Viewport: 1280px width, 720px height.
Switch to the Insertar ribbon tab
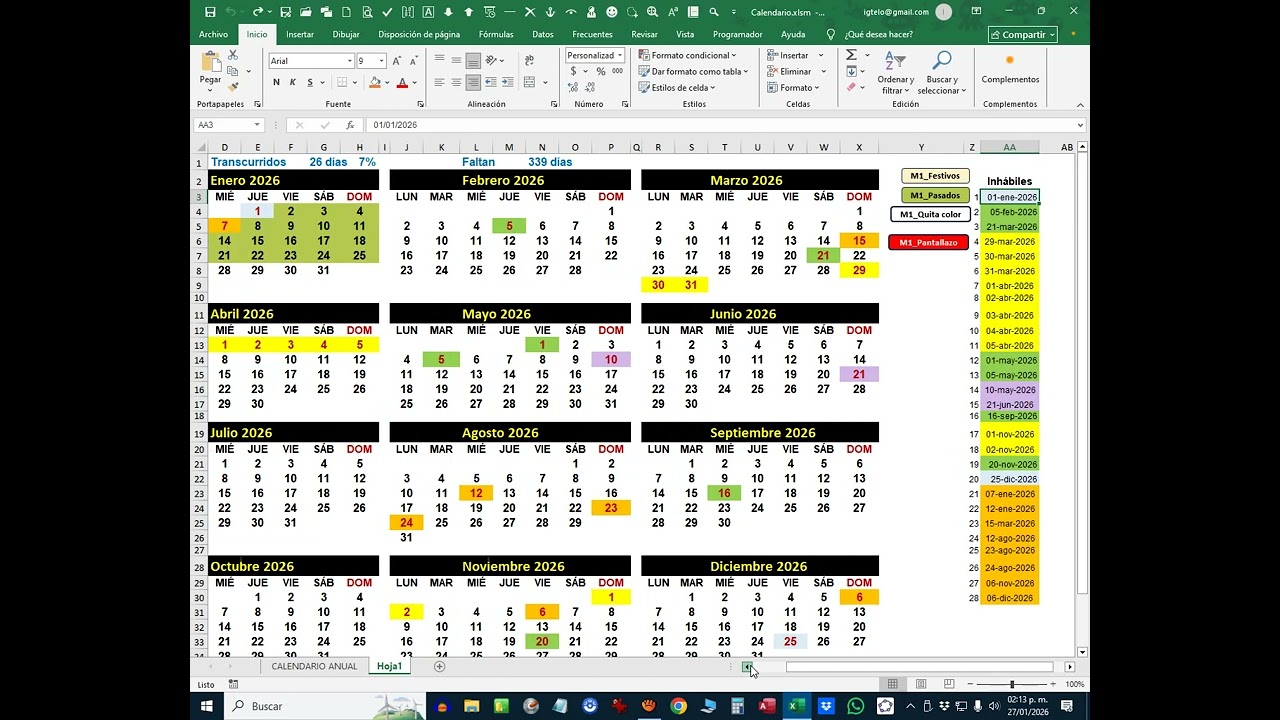click(x=300, y=34)
